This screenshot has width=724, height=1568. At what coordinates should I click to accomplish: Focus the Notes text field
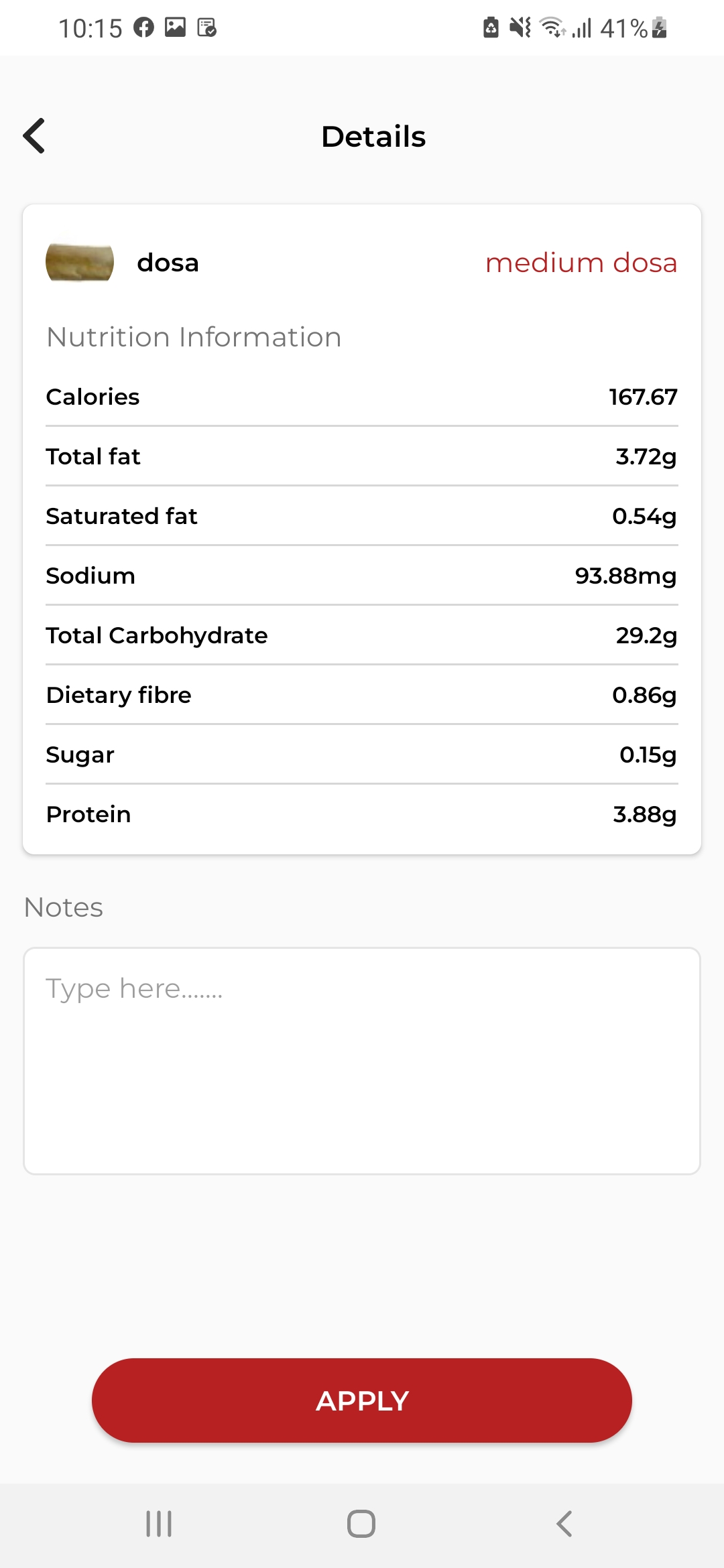(362, 1060)
